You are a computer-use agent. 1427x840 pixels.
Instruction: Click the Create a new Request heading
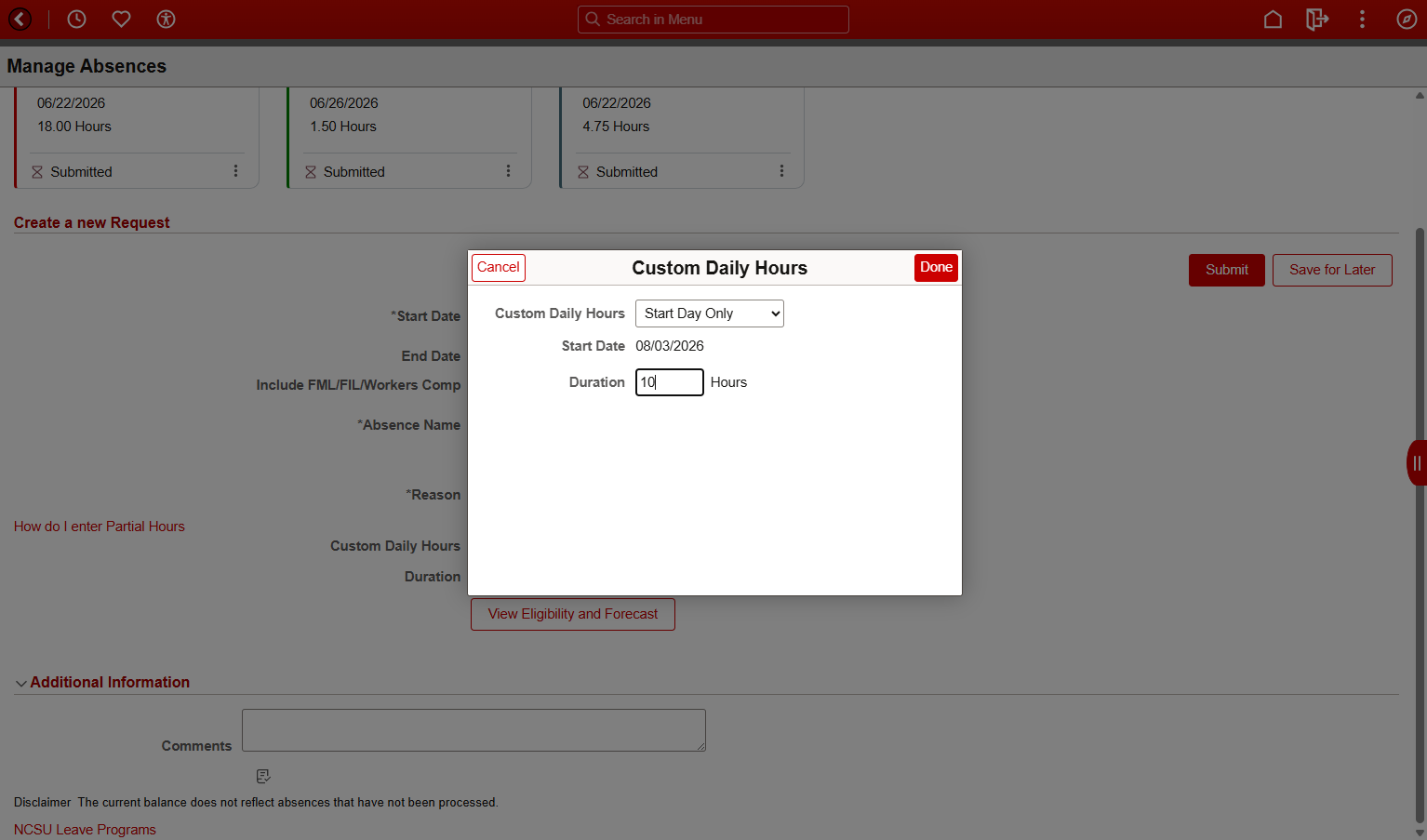click(92, 222)
